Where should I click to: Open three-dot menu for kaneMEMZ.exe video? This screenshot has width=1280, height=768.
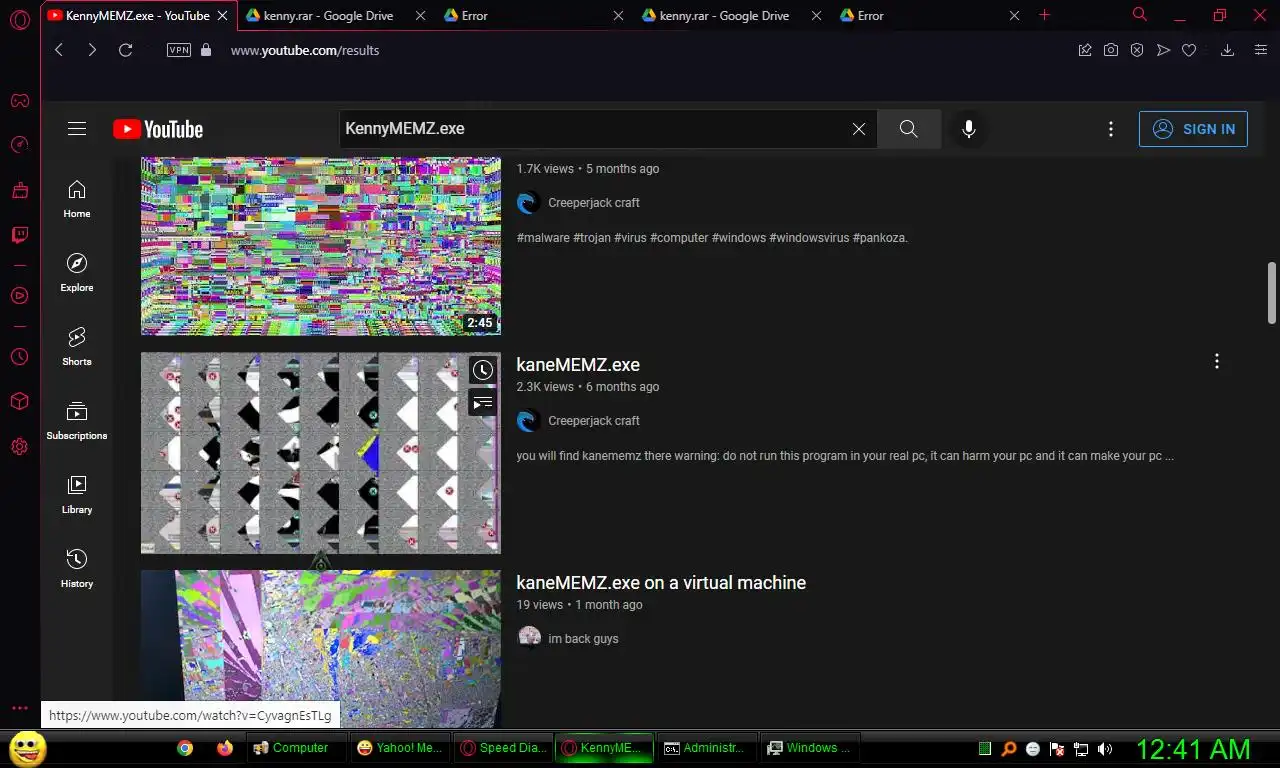pos(1217,361)
